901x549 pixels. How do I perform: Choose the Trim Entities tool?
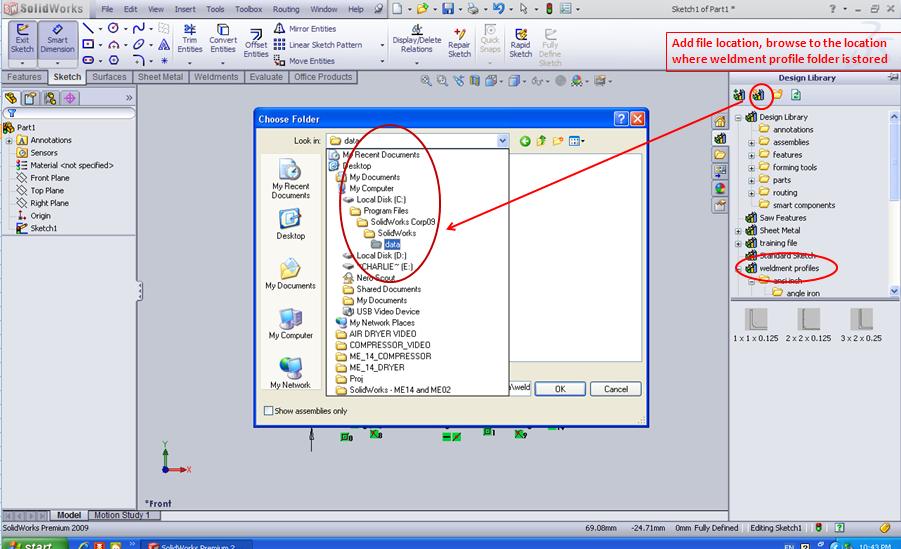pos(190,39)
